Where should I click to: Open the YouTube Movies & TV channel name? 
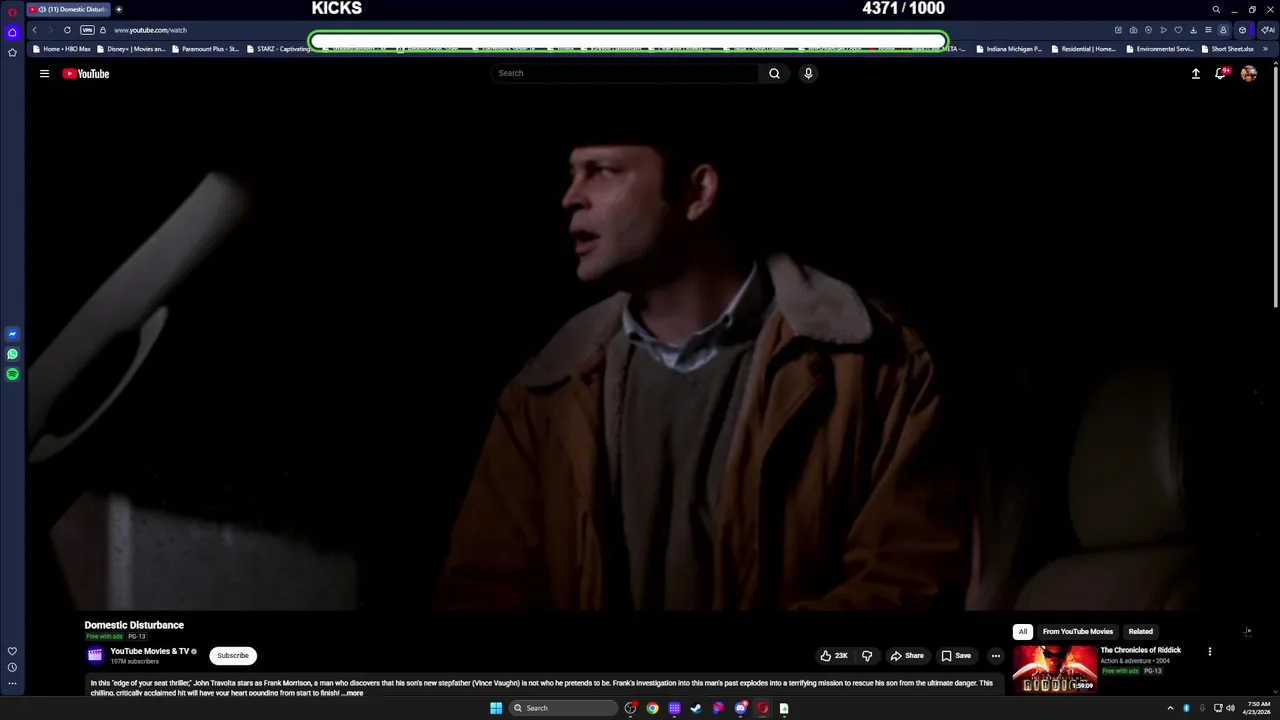[x=149, y=651]
